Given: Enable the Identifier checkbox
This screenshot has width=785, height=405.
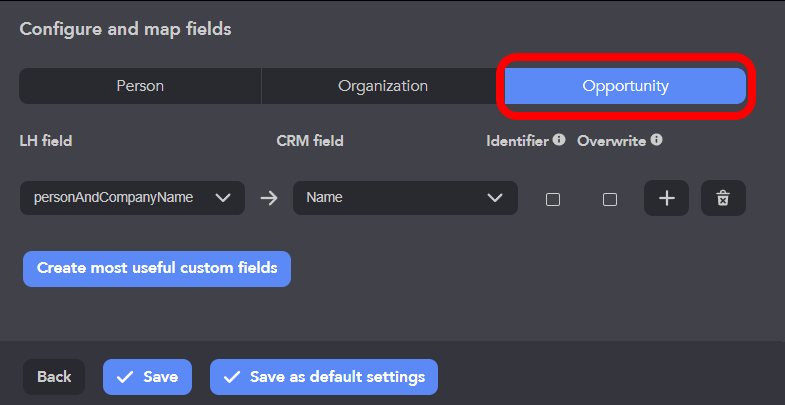Looking at the screenshot, I should tap(552, 199).
